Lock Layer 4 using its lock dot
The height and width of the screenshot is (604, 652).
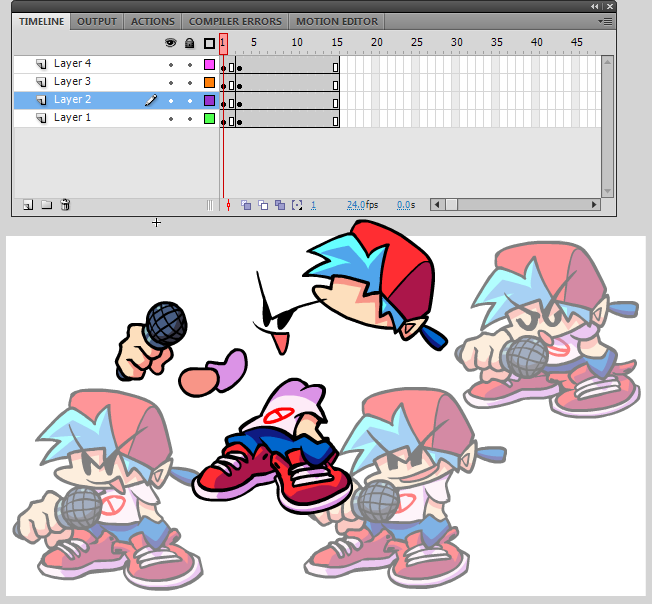point(190,65)
